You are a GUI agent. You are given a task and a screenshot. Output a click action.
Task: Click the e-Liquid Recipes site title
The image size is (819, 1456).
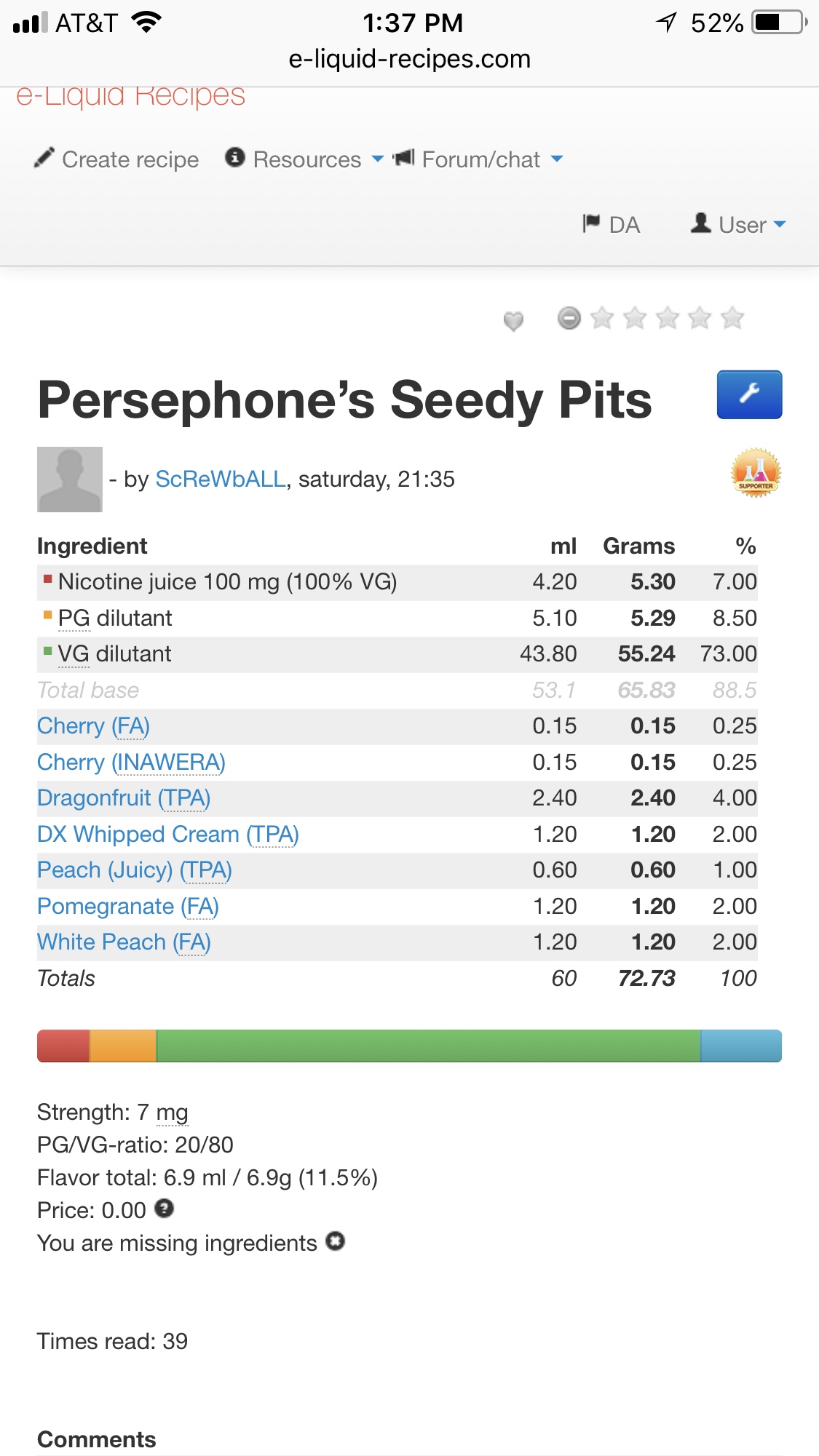[131, 95]
